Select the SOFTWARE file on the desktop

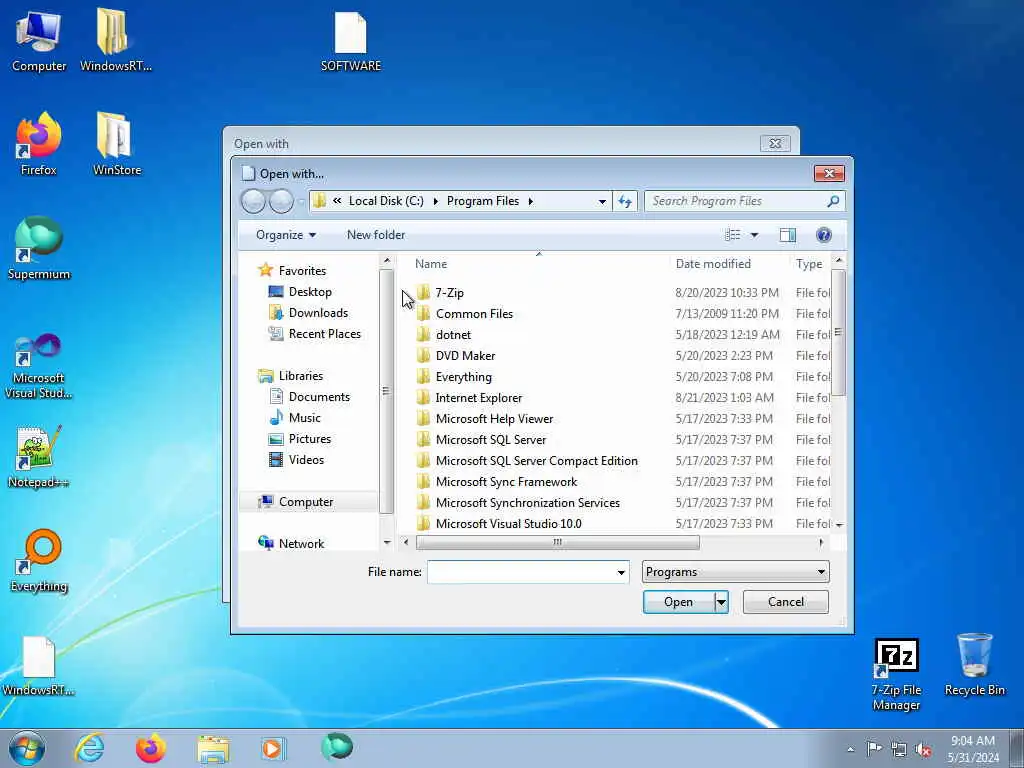[351, 40]
